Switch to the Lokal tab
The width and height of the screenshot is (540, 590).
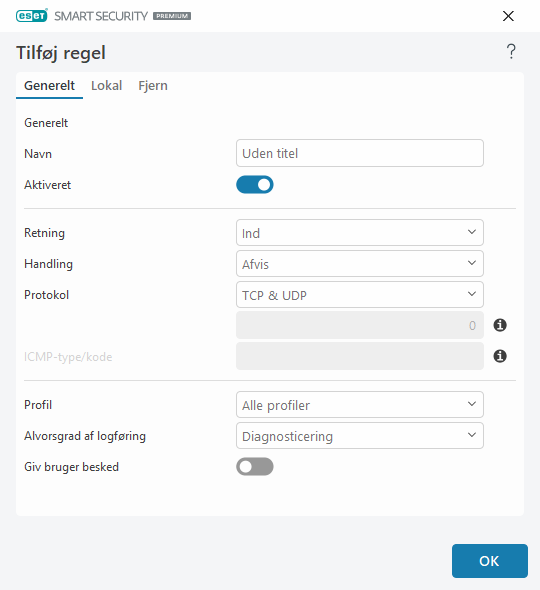pyautogui.click(x=106, y=86)
